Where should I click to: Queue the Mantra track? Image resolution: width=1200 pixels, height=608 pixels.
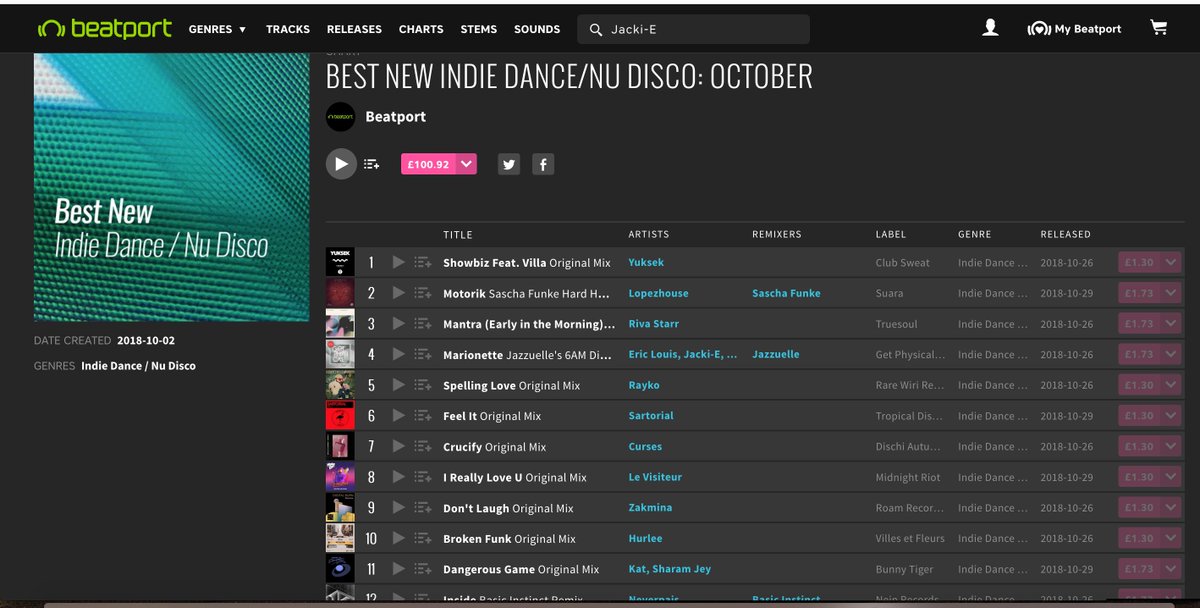tap(422, 324)
